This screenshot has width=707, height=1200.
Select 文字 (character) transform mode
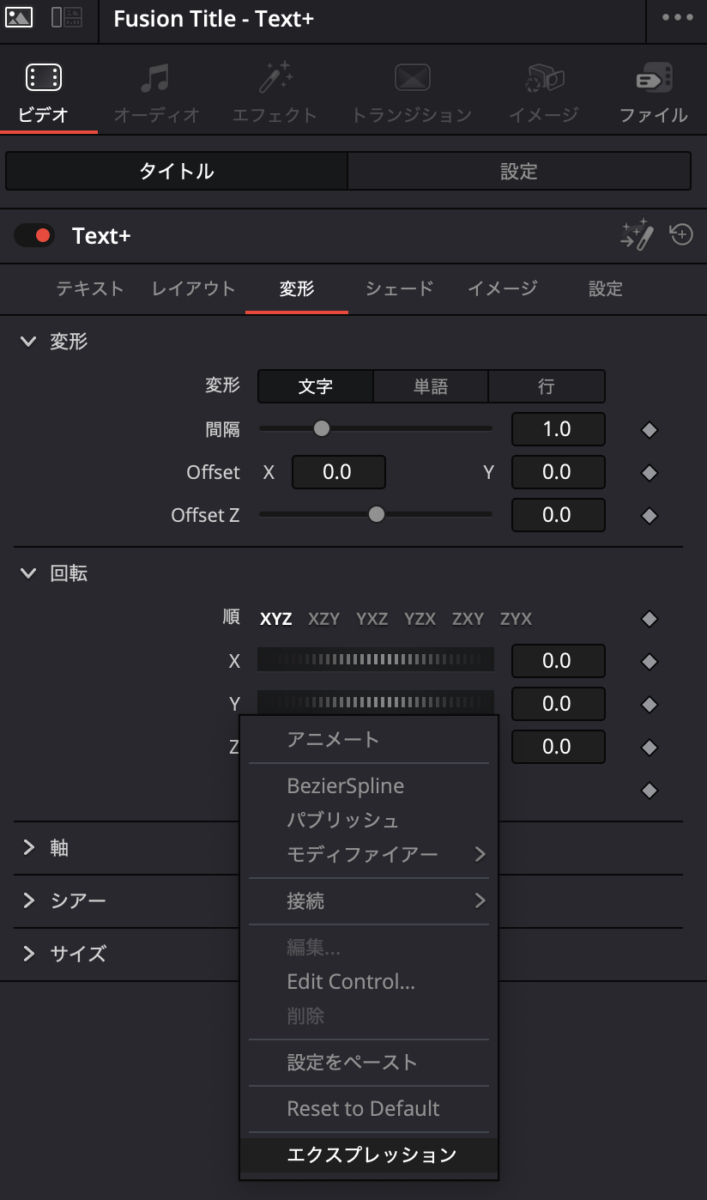[x=315, y=386]
